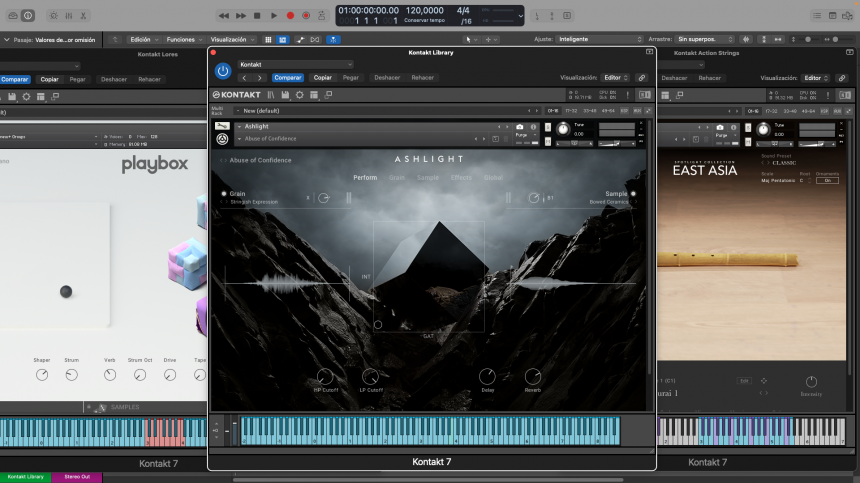
Task: Select rack page 49-64 tab
Action: (608, 111)
